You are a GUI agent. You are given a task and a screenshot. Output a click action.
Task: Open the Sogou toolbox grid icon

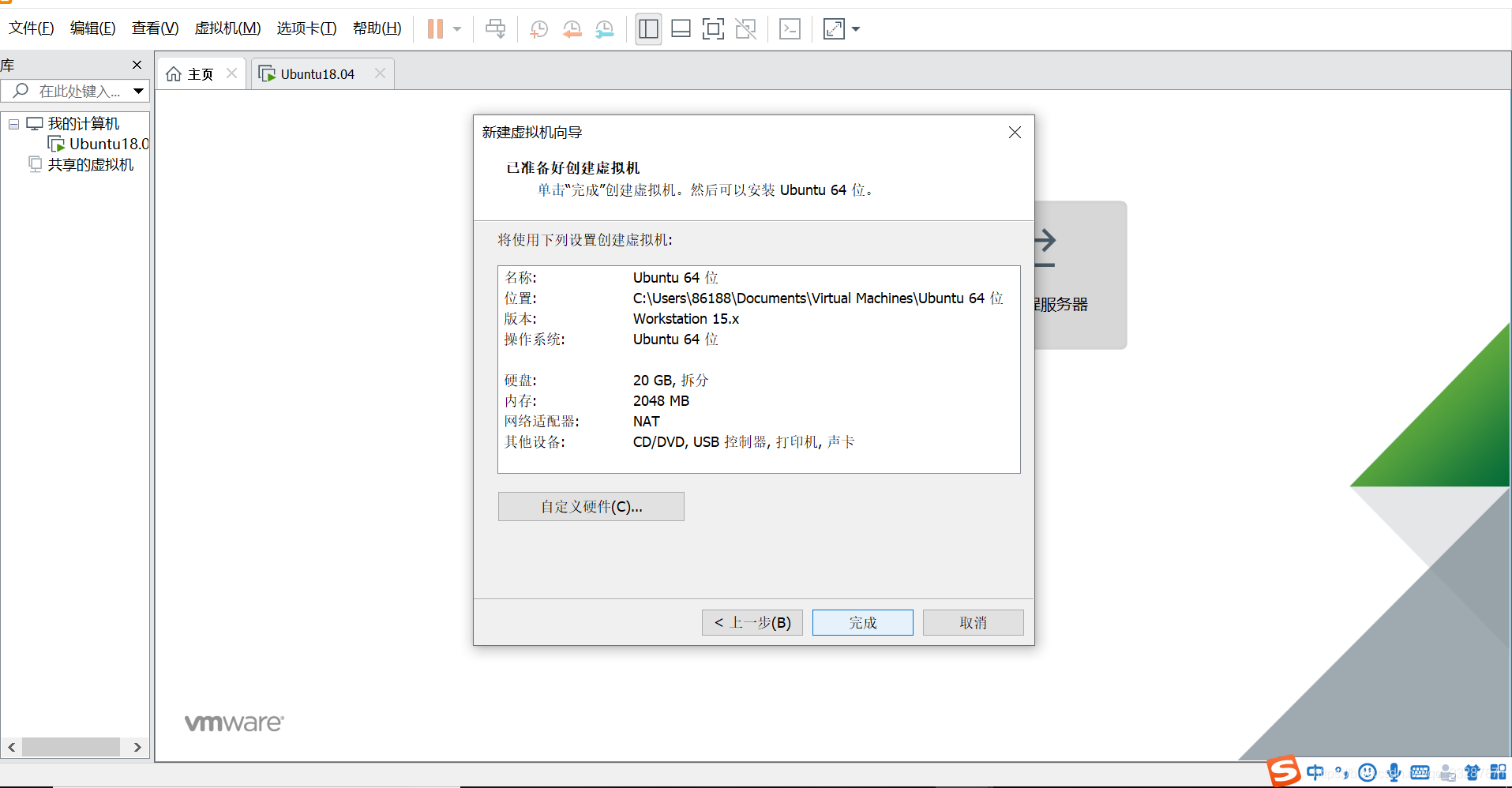[x=1498, y=772]
